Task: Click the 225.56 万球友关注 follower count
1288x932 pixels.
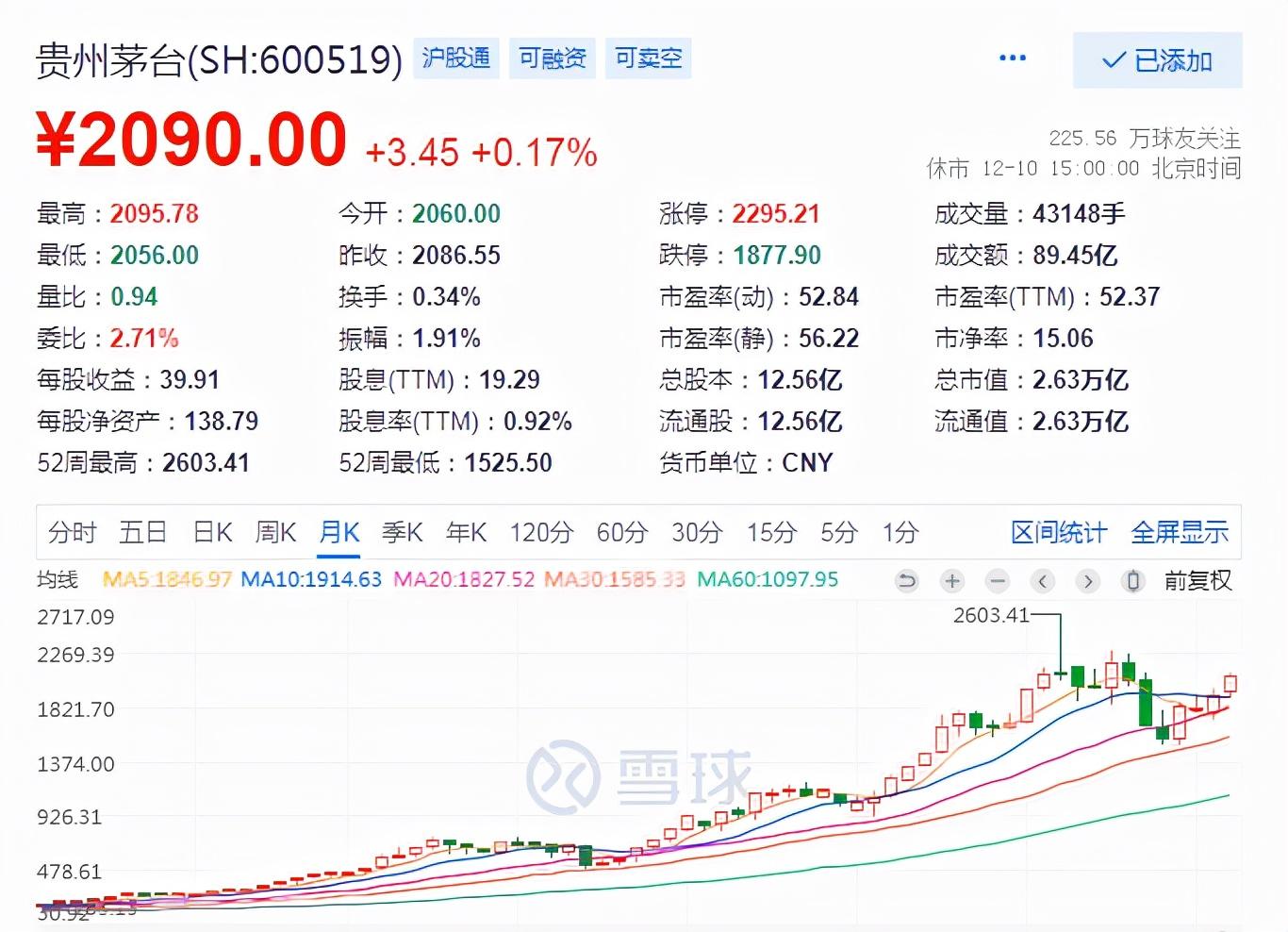Action: 1145,139
